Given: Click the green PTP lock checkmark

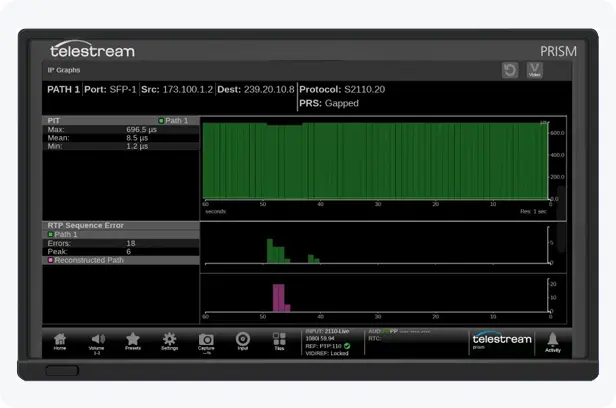Looking at the screenshot, I should pos(347,346).
